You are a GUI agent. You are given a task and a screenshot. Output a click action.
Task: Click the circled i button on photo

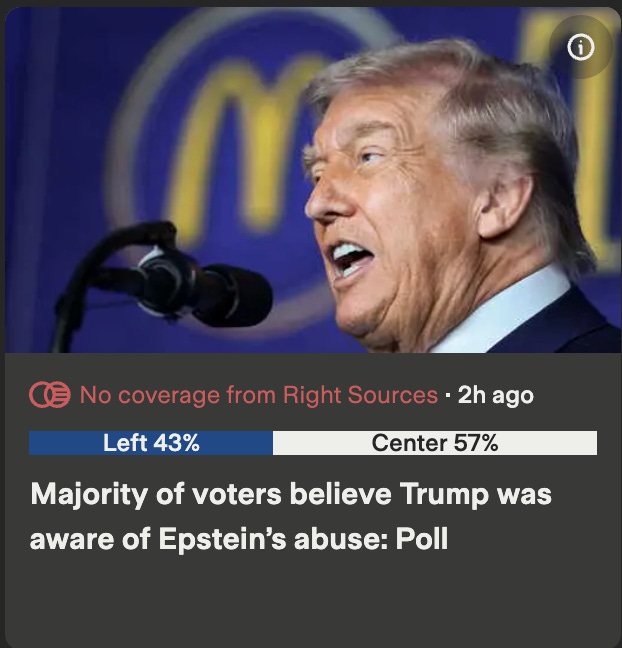click(580, 47)
